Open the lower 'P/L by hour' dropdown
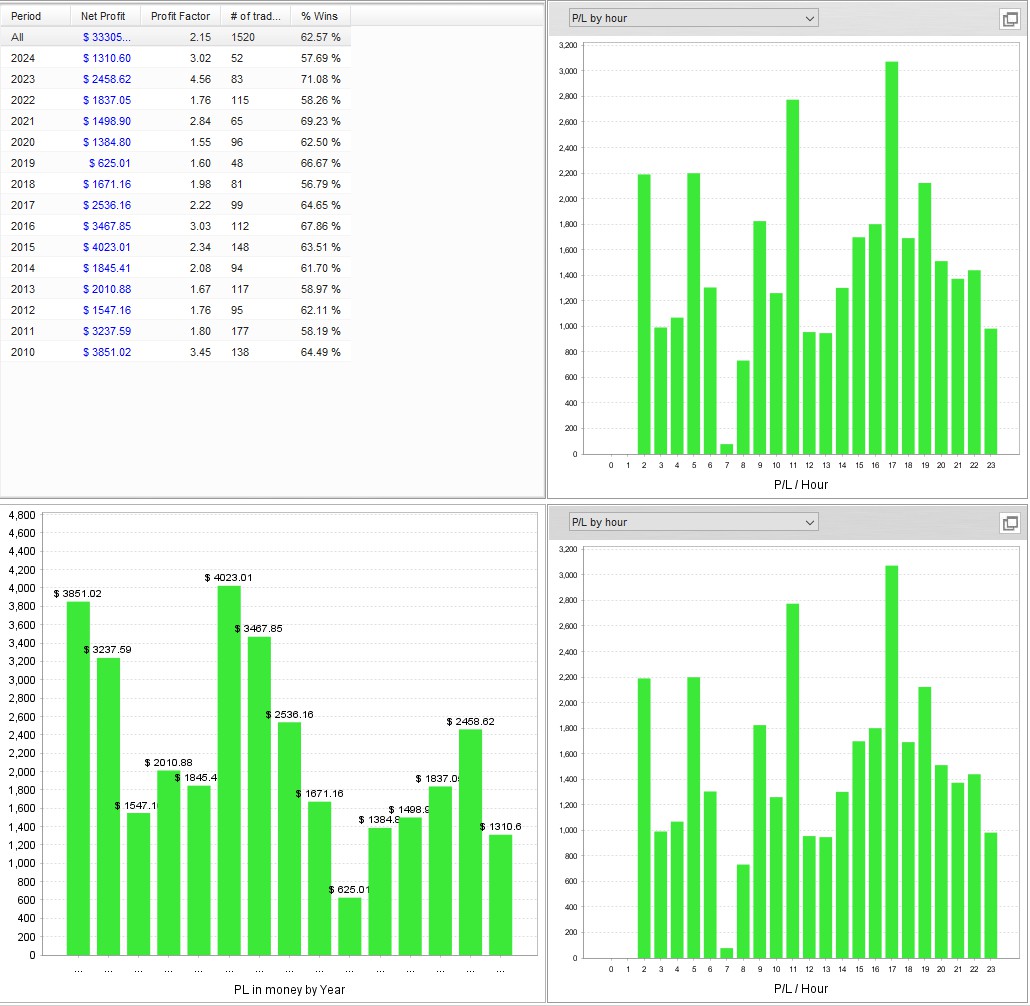This screenshot has height=1006, width=1030. tap(693, 522)
